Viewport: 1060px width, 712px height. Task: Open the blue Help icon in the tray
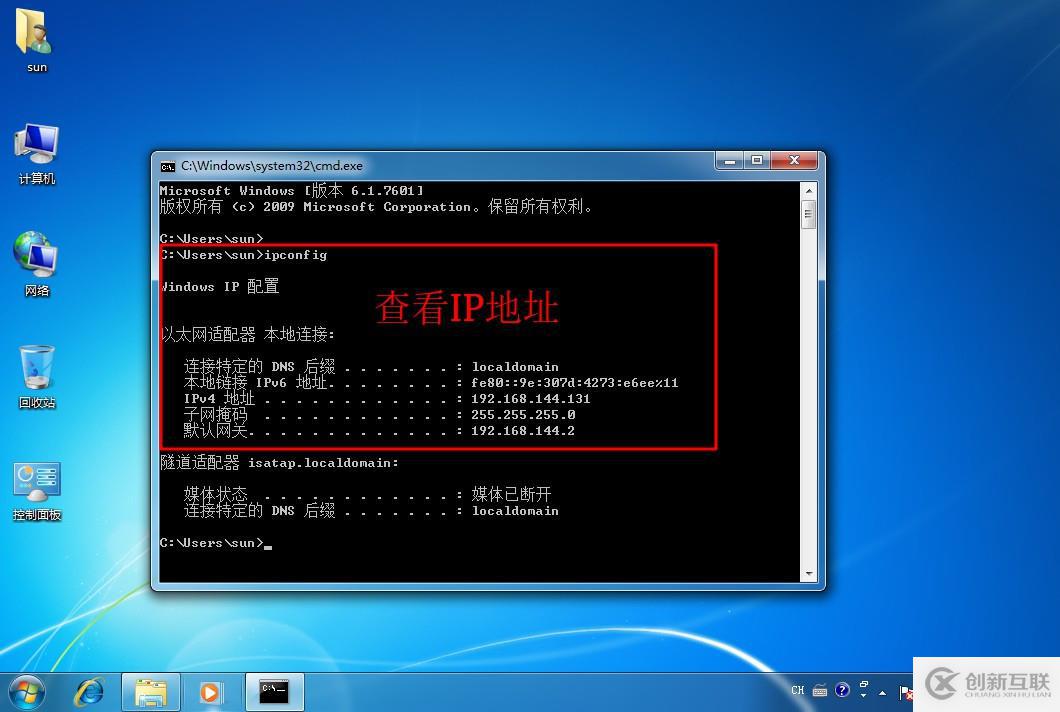click(842, 691)
